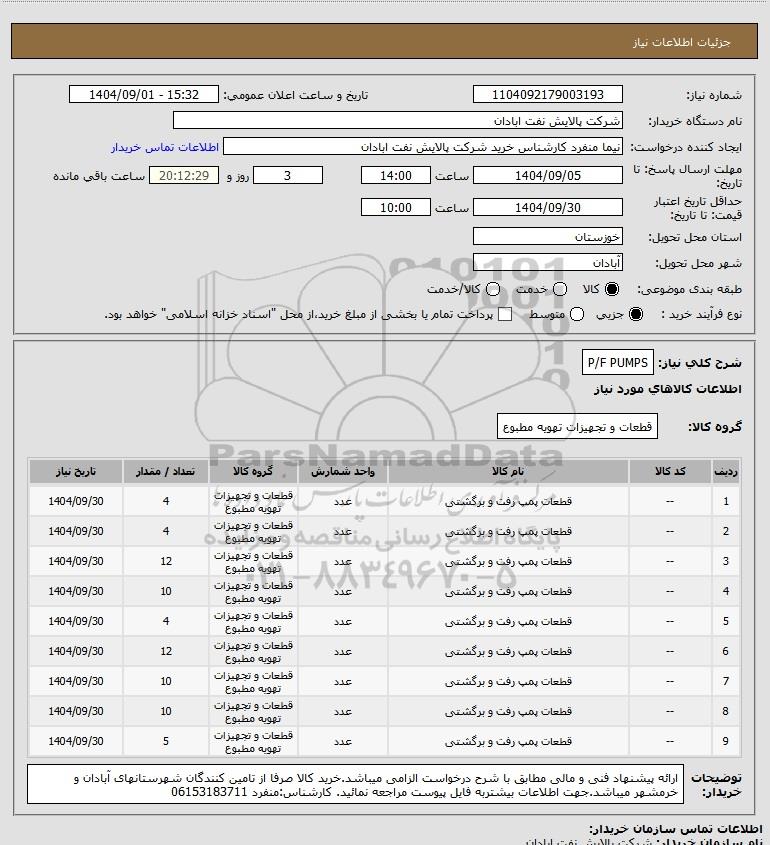Select row 3 in the goods table

(385, 561)
